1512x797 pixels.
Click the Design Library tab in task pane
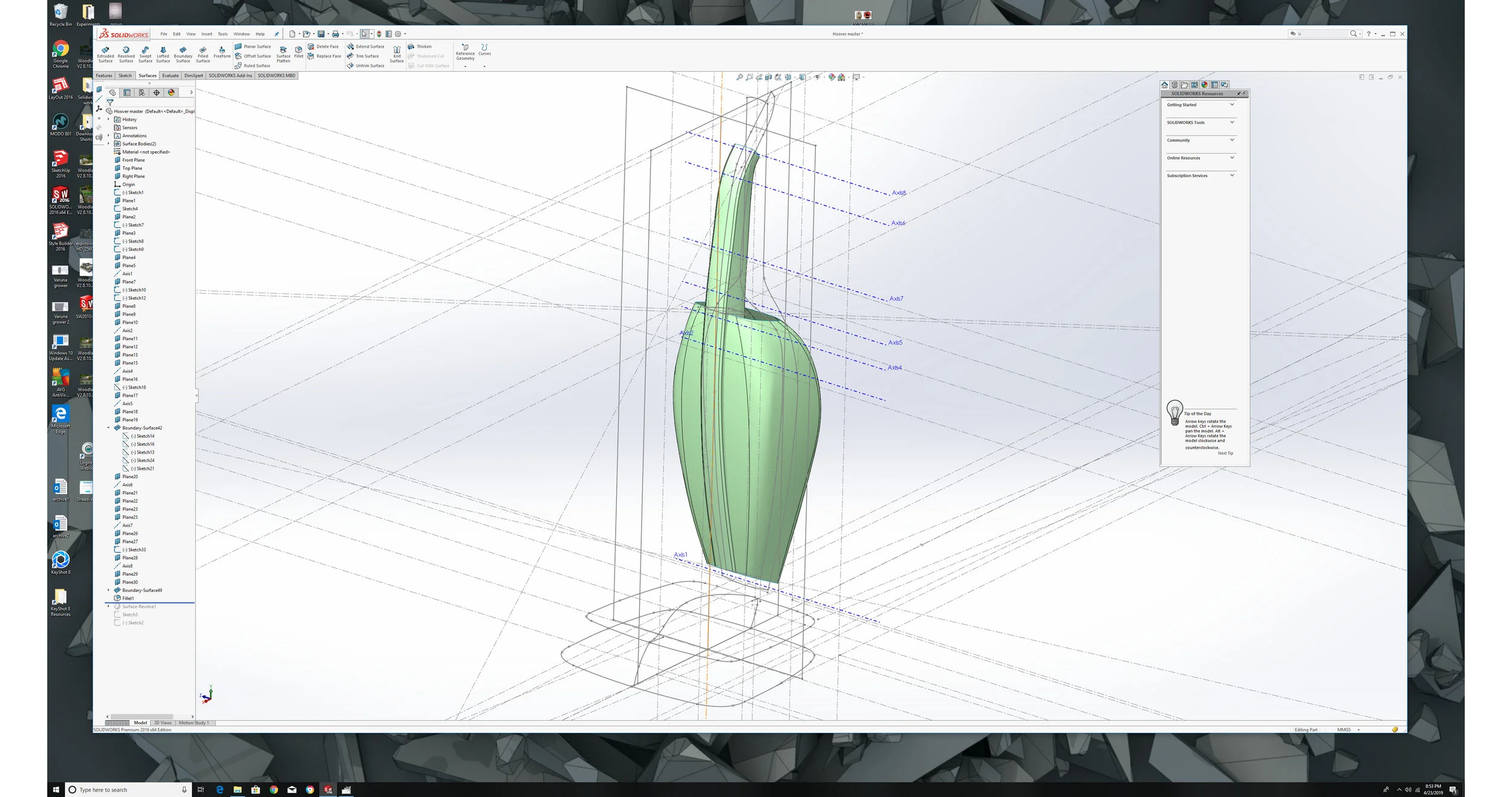(1175, 85)
